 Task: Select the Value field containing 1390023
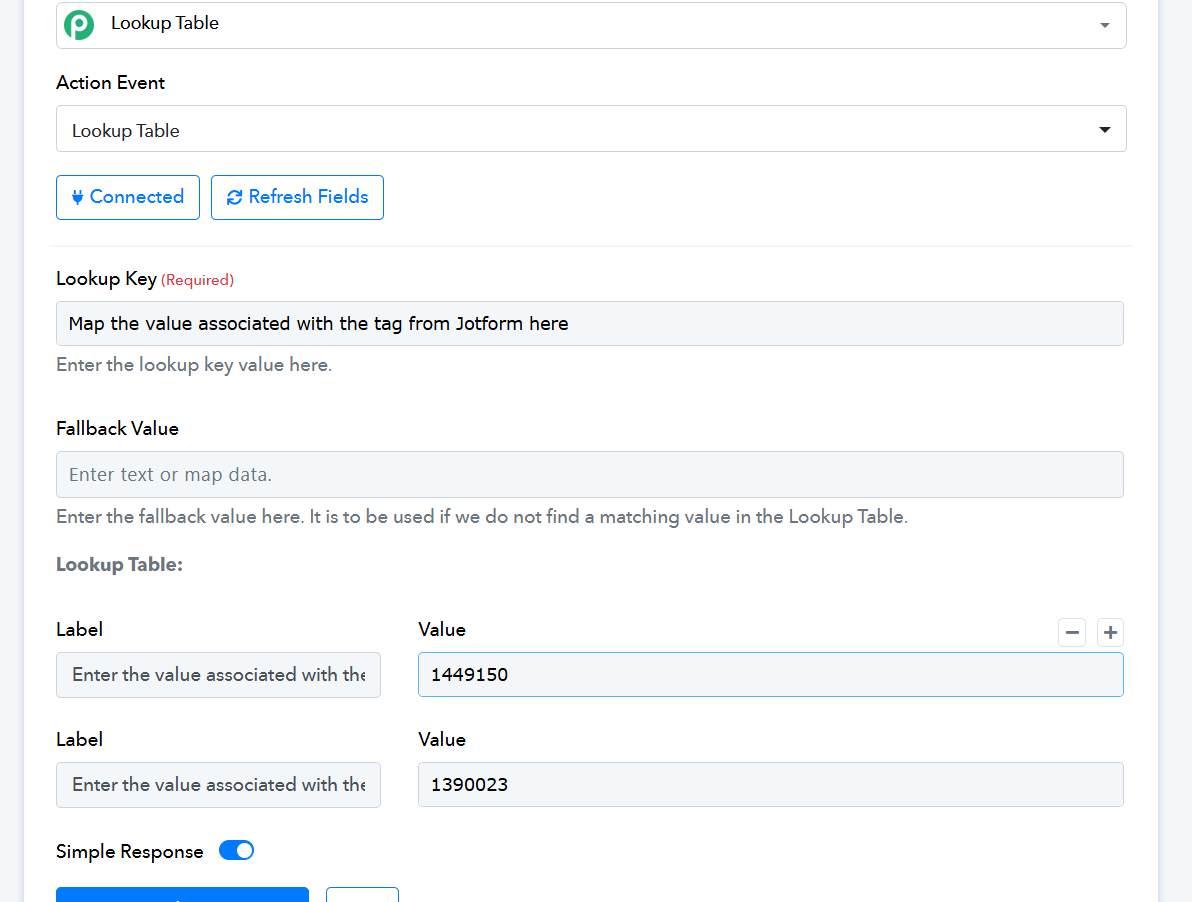point(770,785)
